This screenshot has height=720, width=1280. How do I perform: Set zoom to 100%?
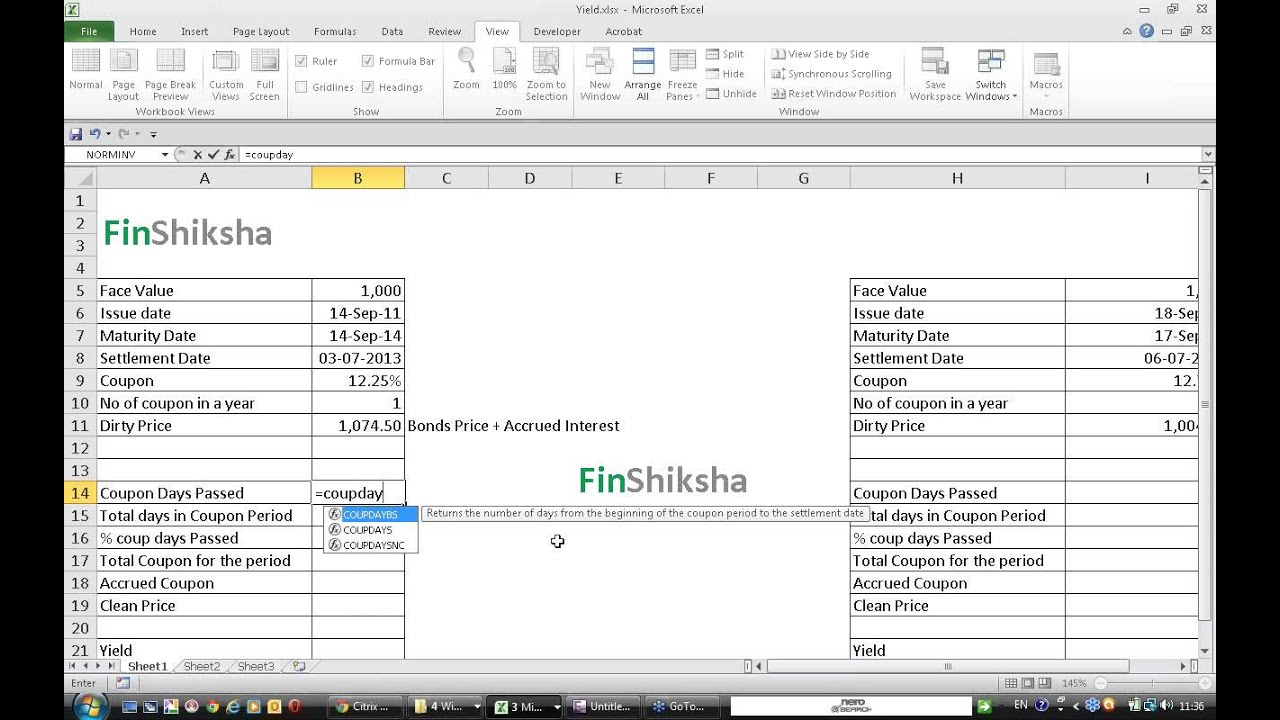click(x=505, y=70)
